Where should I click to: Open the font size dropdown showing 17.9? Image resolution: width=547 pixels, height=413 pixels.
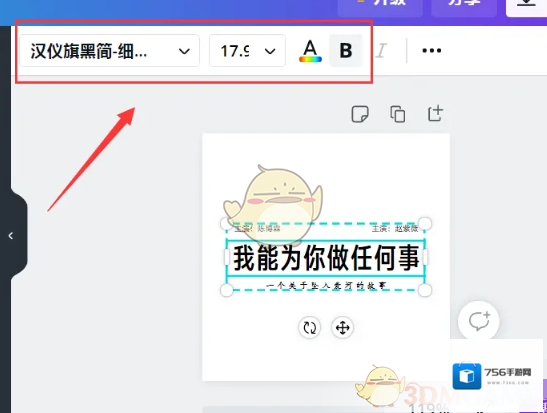247,51
